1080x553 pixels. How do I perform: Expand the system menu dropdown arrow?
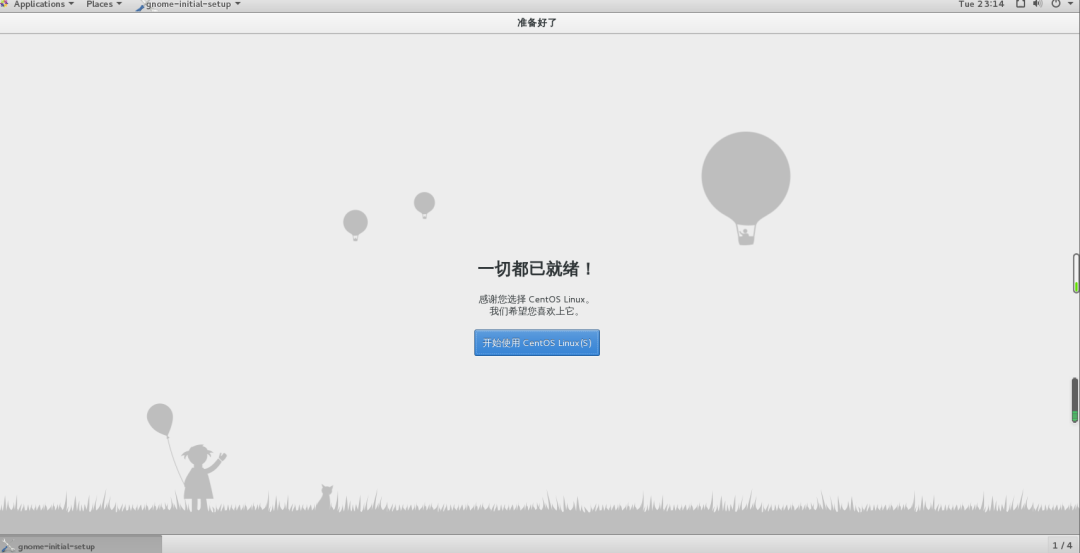(x=1070, y=4)
